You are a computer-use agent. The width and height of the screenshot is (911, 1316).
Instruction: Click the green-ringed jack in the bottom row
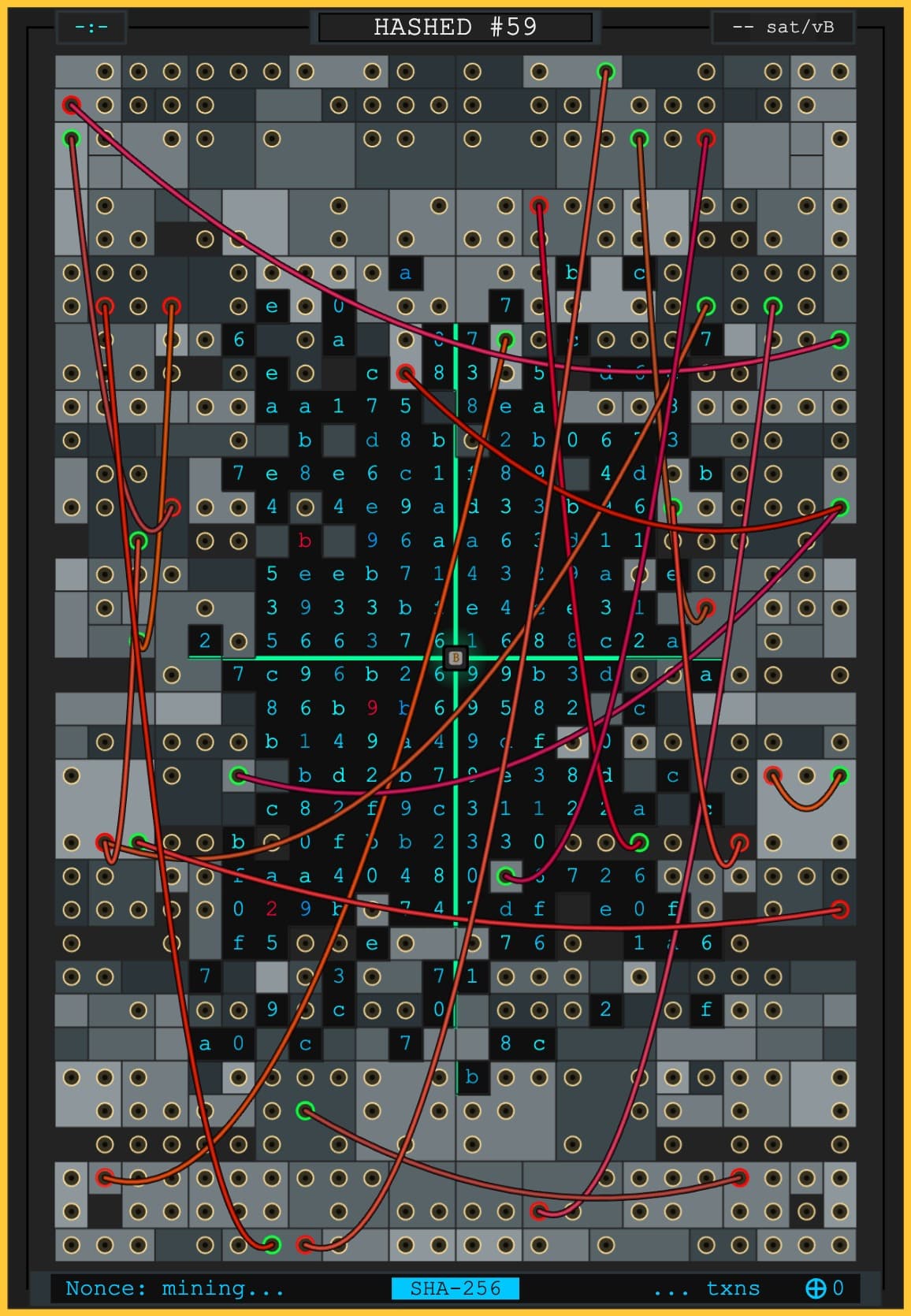click(x=272, y=1245)
